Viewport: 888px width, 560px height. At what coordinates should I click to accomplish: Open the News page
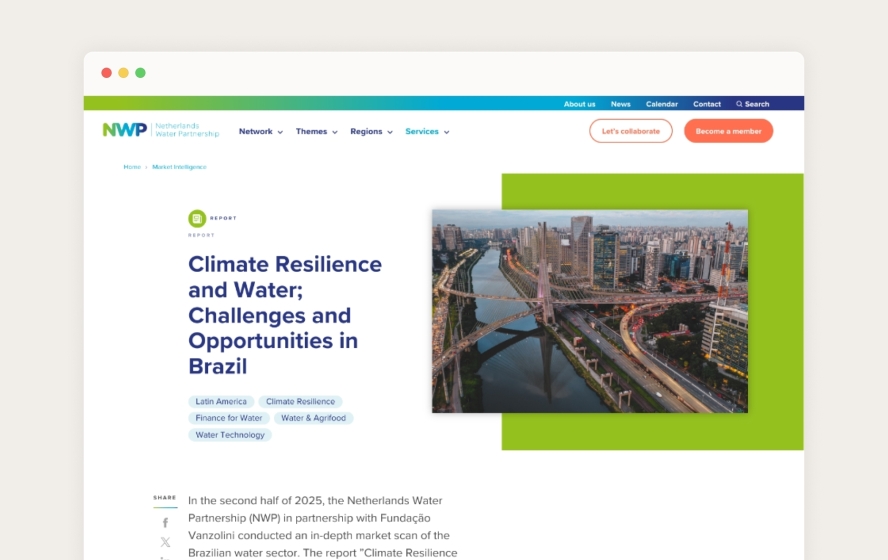(621, 104)
